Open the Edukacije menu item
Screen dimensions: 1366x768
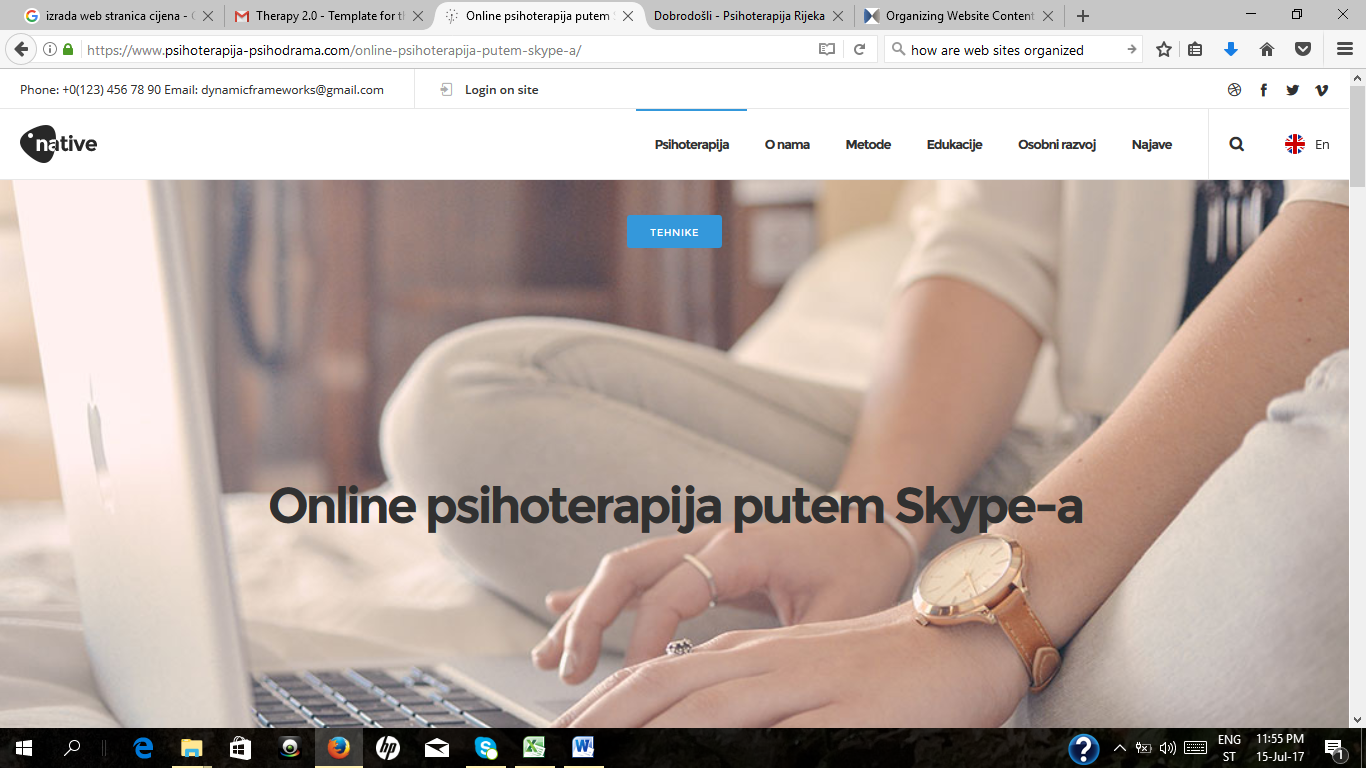point(954,144)
